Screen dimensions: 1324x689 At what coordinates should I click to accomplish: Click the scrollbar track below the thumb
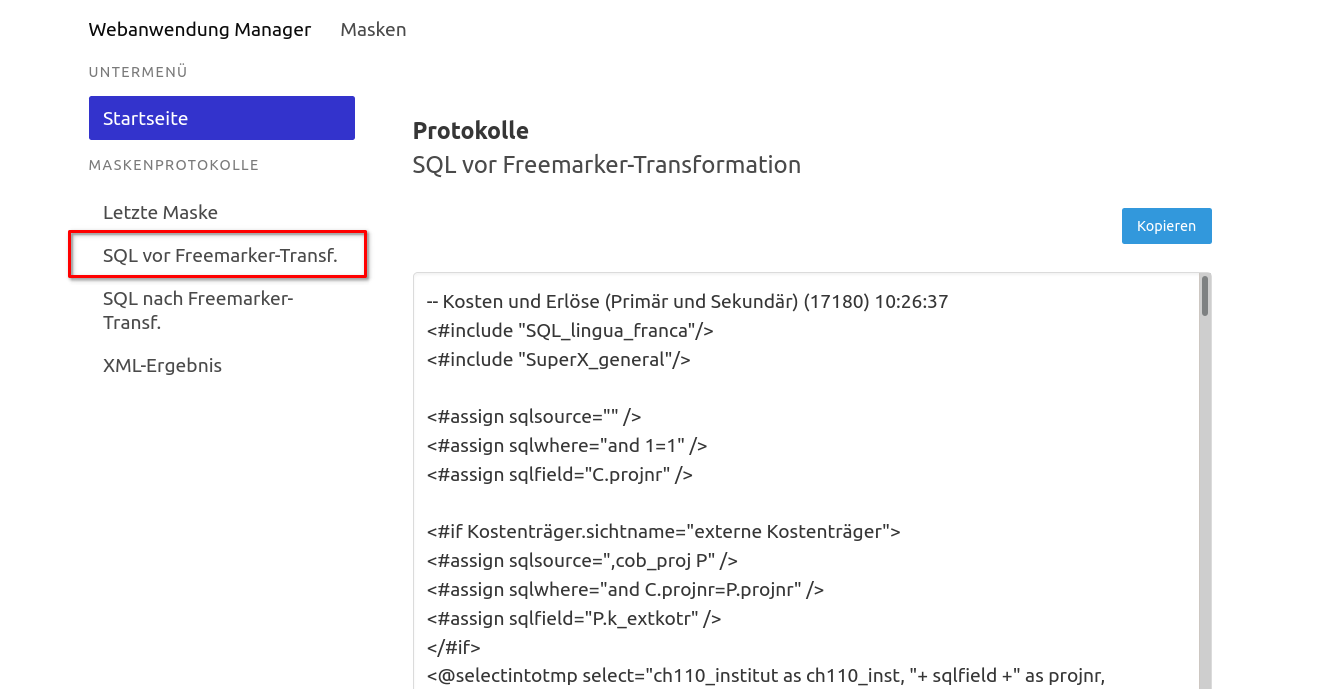[x=1205, y=500]
